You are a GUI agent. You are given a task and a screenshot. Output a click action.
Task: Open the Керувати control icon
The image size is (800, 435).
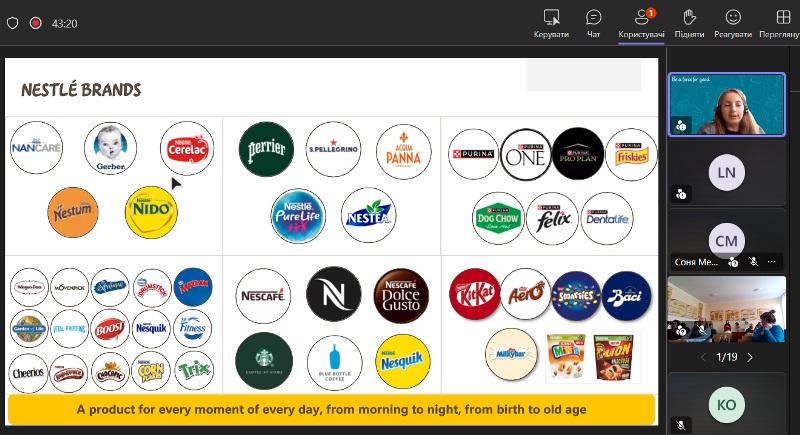552,17
